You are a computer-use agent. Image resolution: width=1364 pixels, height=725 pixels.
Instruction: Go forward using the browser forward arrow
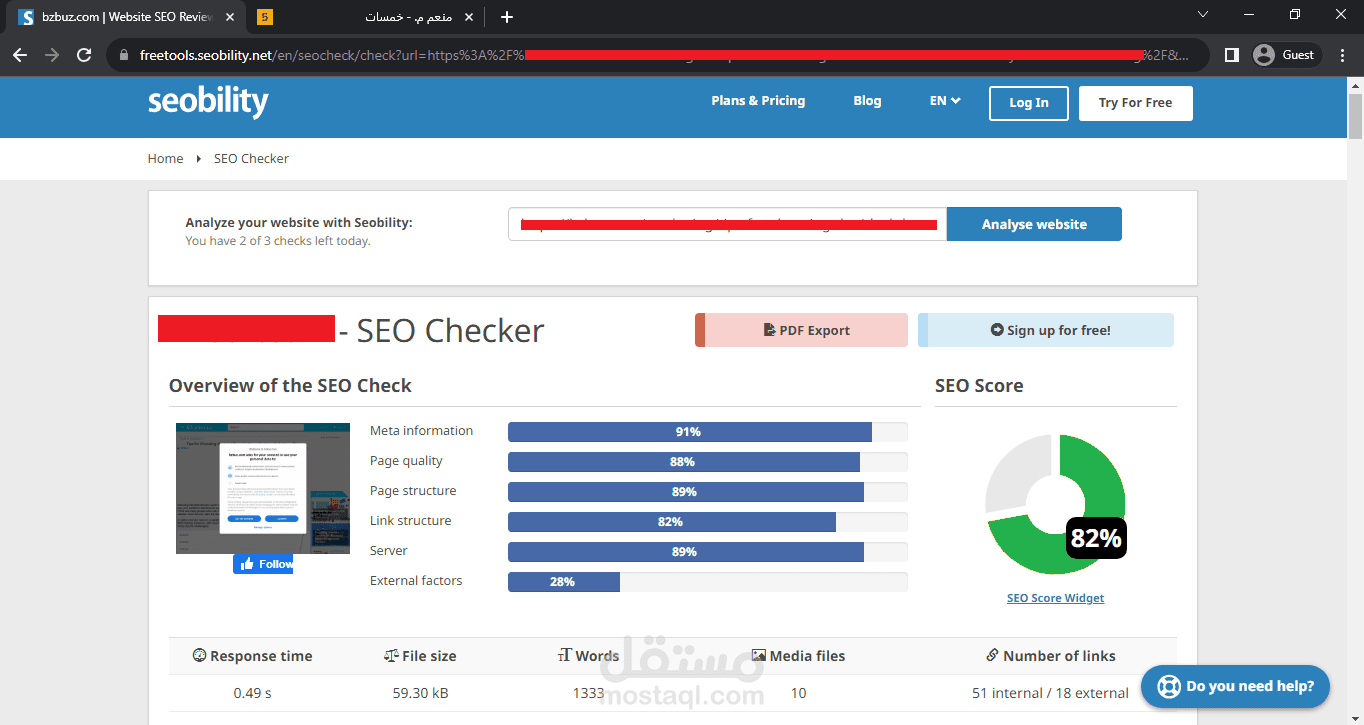pyautogui.click(x=52, y=55)
